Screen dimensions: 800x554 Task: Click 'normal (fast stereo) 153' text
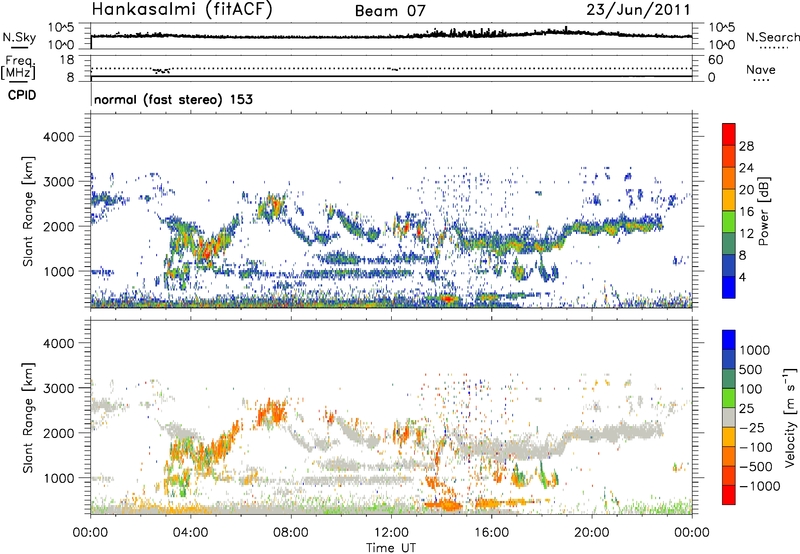point(173,99)
